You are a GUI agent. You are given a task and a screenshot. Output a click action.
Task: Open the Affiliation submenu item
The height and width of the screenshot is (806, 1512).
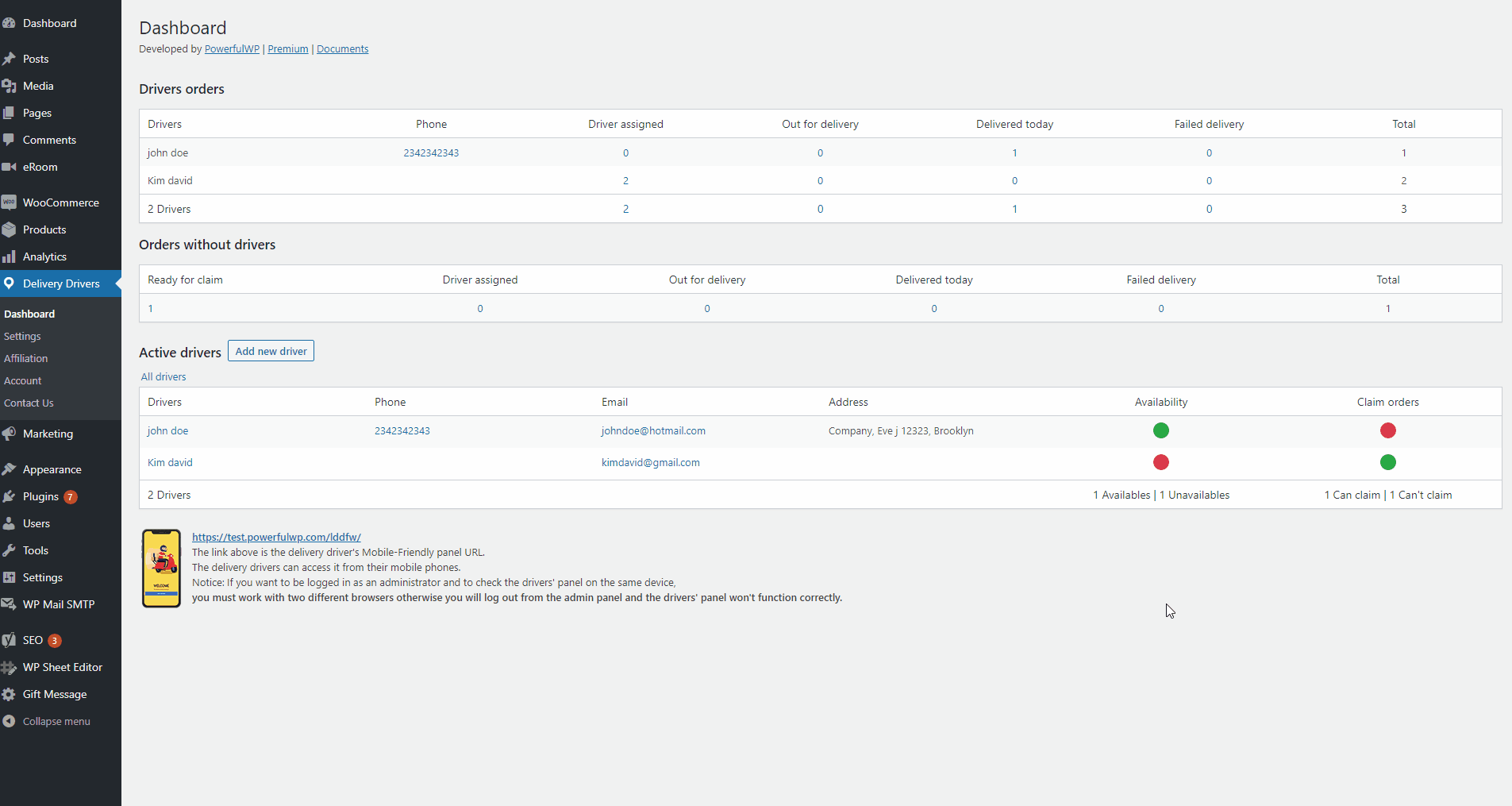coord(26,358)
